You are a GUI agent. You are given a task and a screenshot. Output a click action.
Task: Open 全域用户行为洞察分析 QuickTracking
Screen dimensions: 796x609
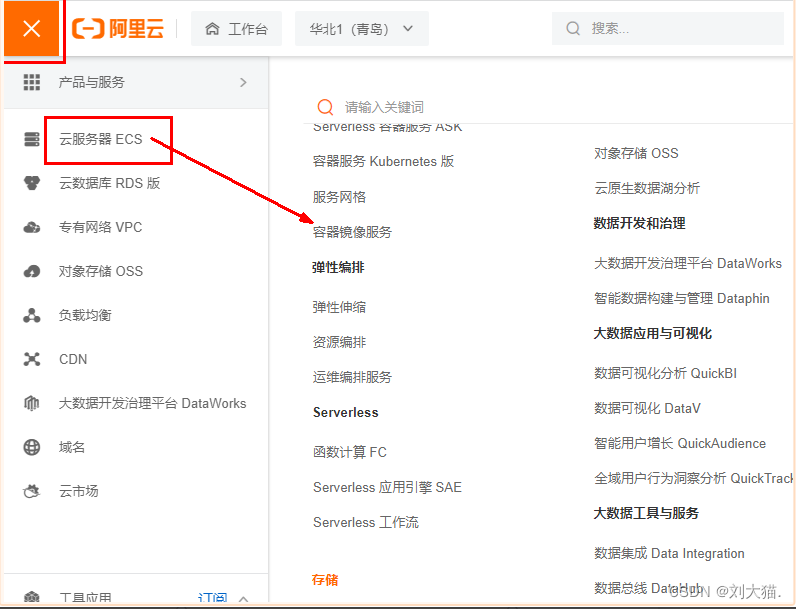[x=693, y=479]
